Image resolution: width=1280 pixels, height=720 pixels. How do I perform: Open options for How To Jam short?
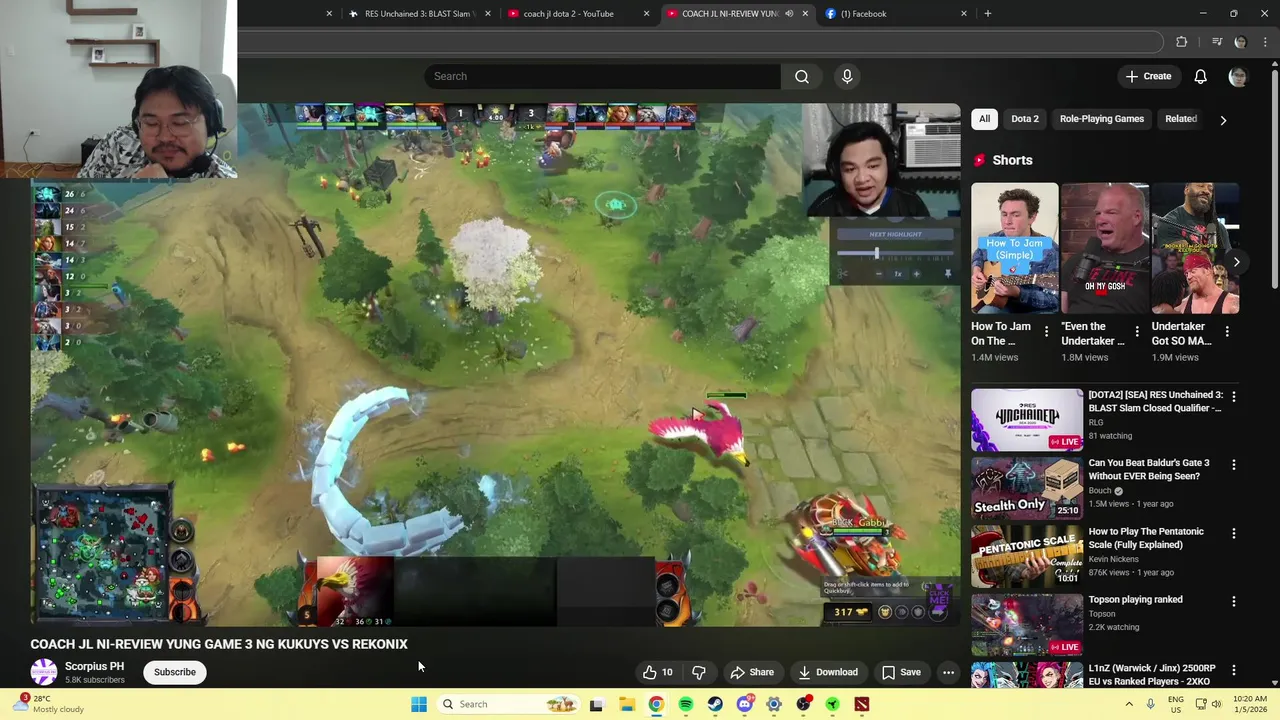click(x=1046, y=331)
